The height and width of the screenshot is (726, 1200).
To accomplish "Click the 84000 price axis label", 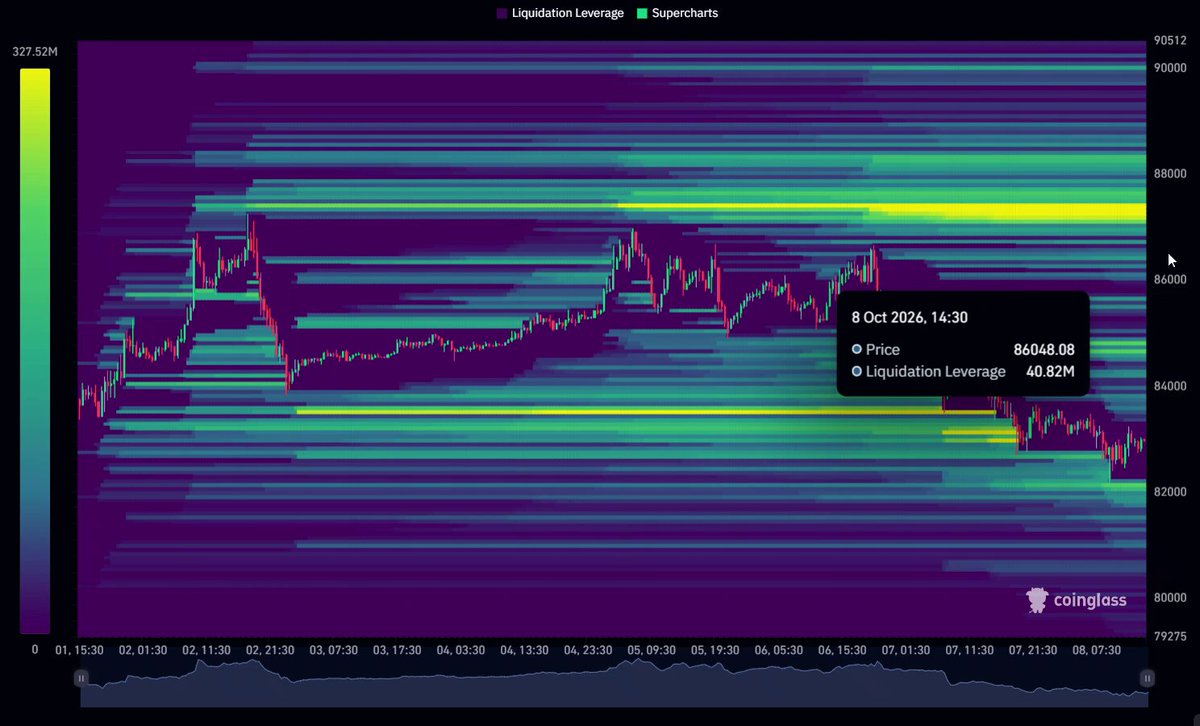I will point(1168,386).
